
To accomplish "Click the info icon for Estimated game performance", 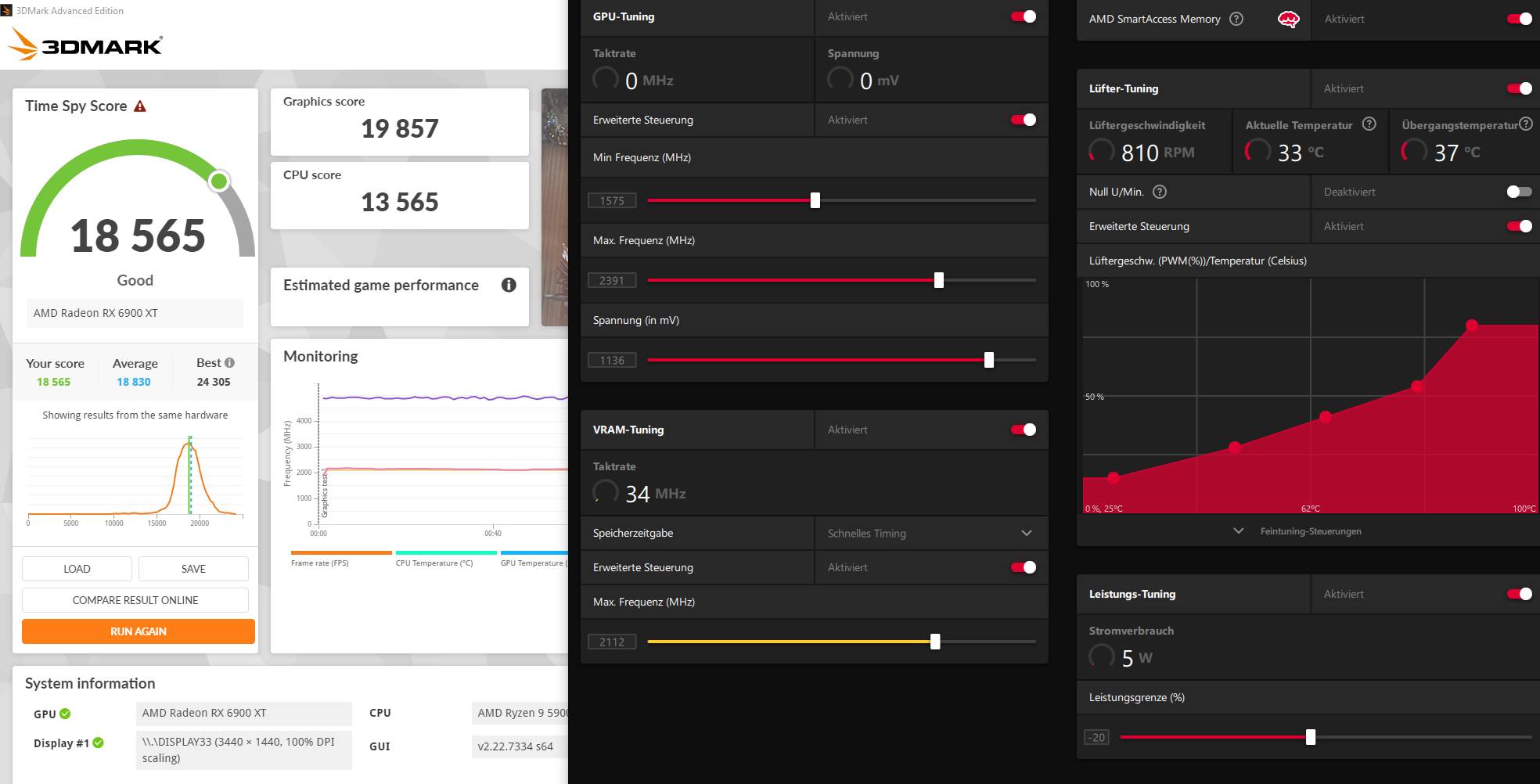I will 509,285.
